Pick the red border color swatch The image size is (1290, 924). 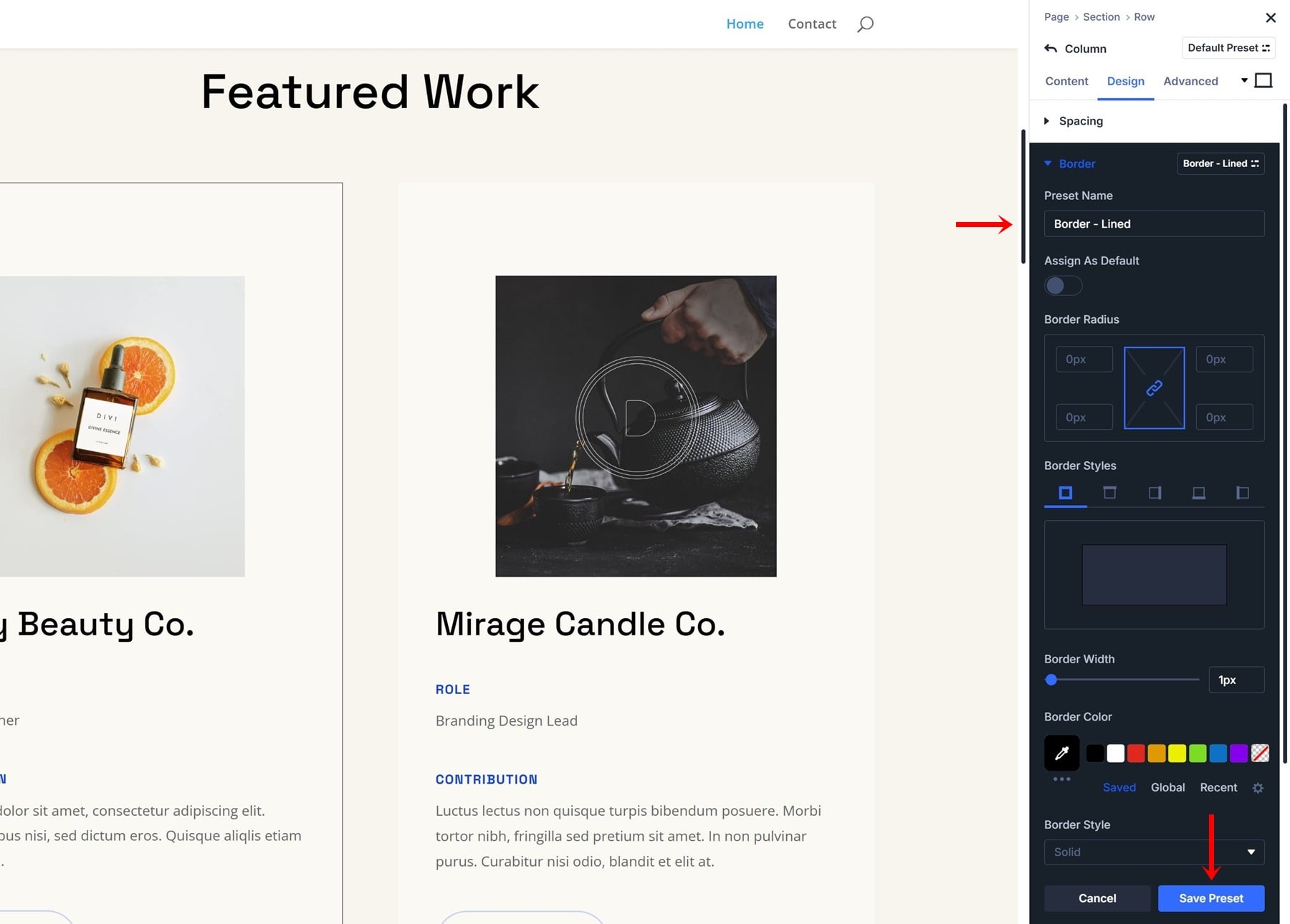point(1136,754)
